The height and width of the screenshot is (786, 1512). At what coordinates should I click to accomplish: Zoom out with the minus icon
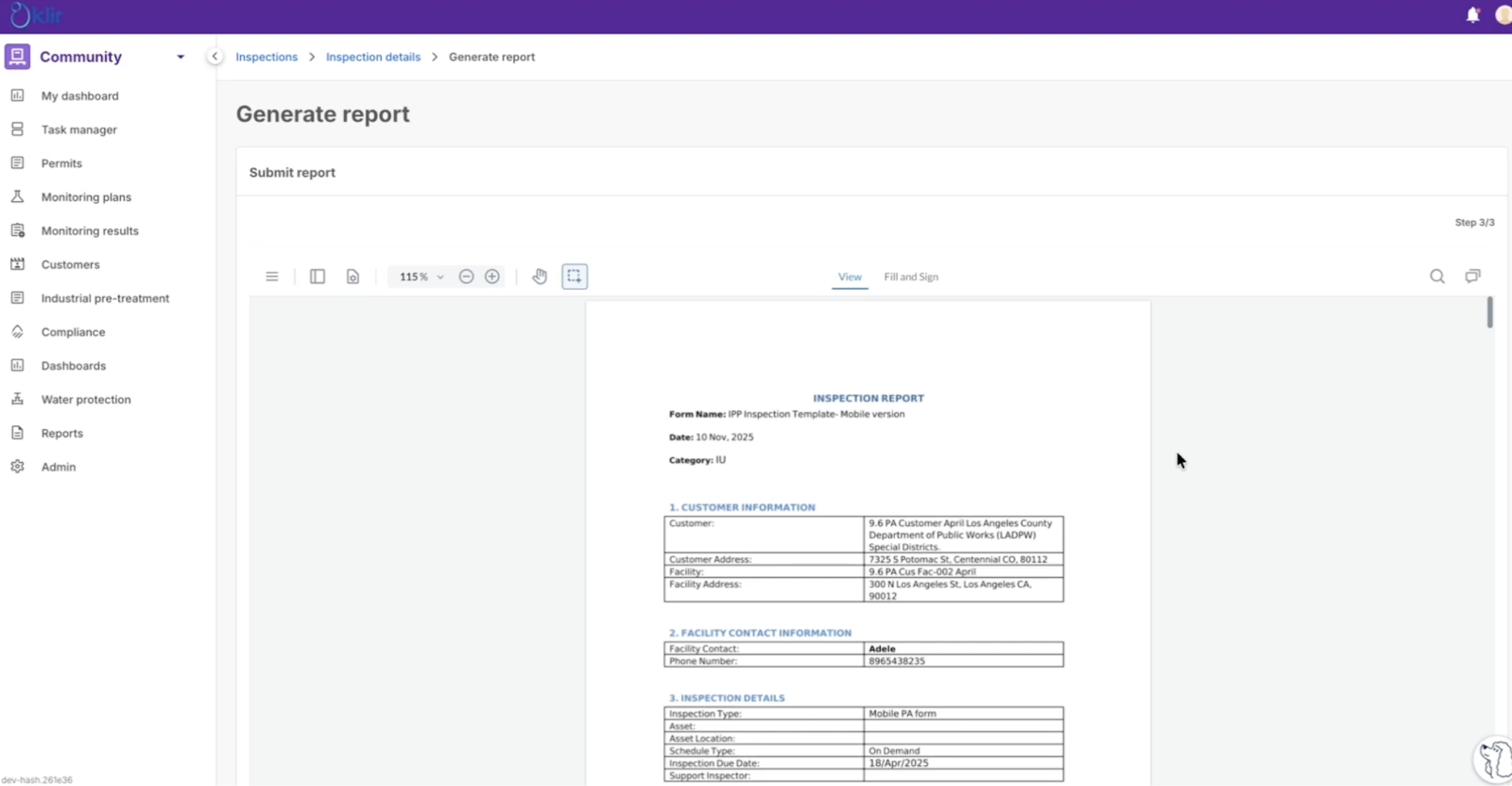(x=466, y=277)
